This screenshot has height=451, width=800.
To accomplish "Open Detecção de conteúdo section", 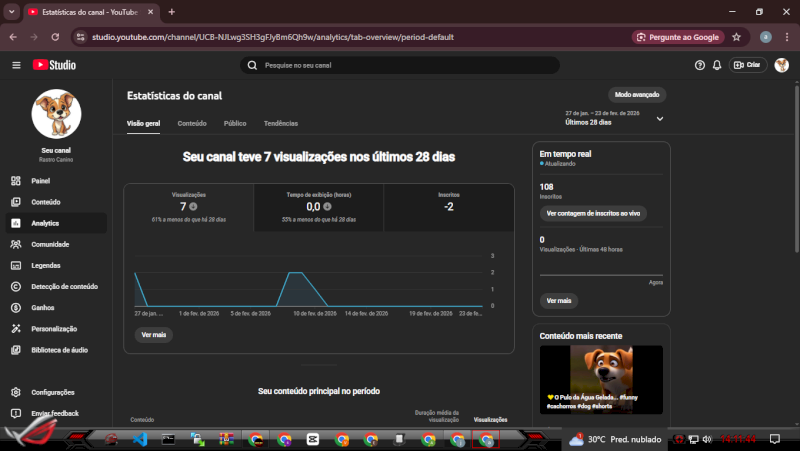I will (x=64, y=286).
